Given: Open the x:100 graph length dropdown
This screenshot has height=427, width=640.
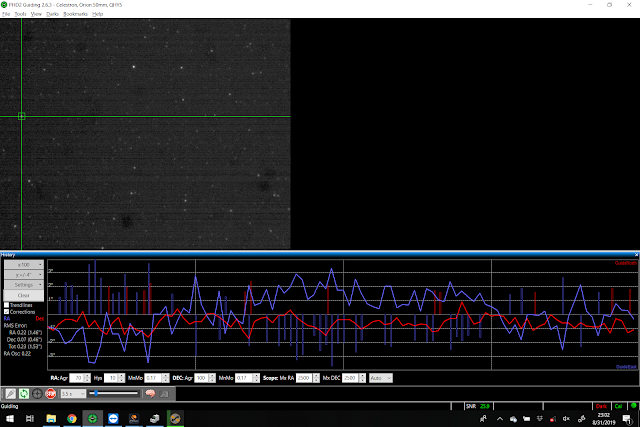Looking at the screenshot, I should point(24,265).
